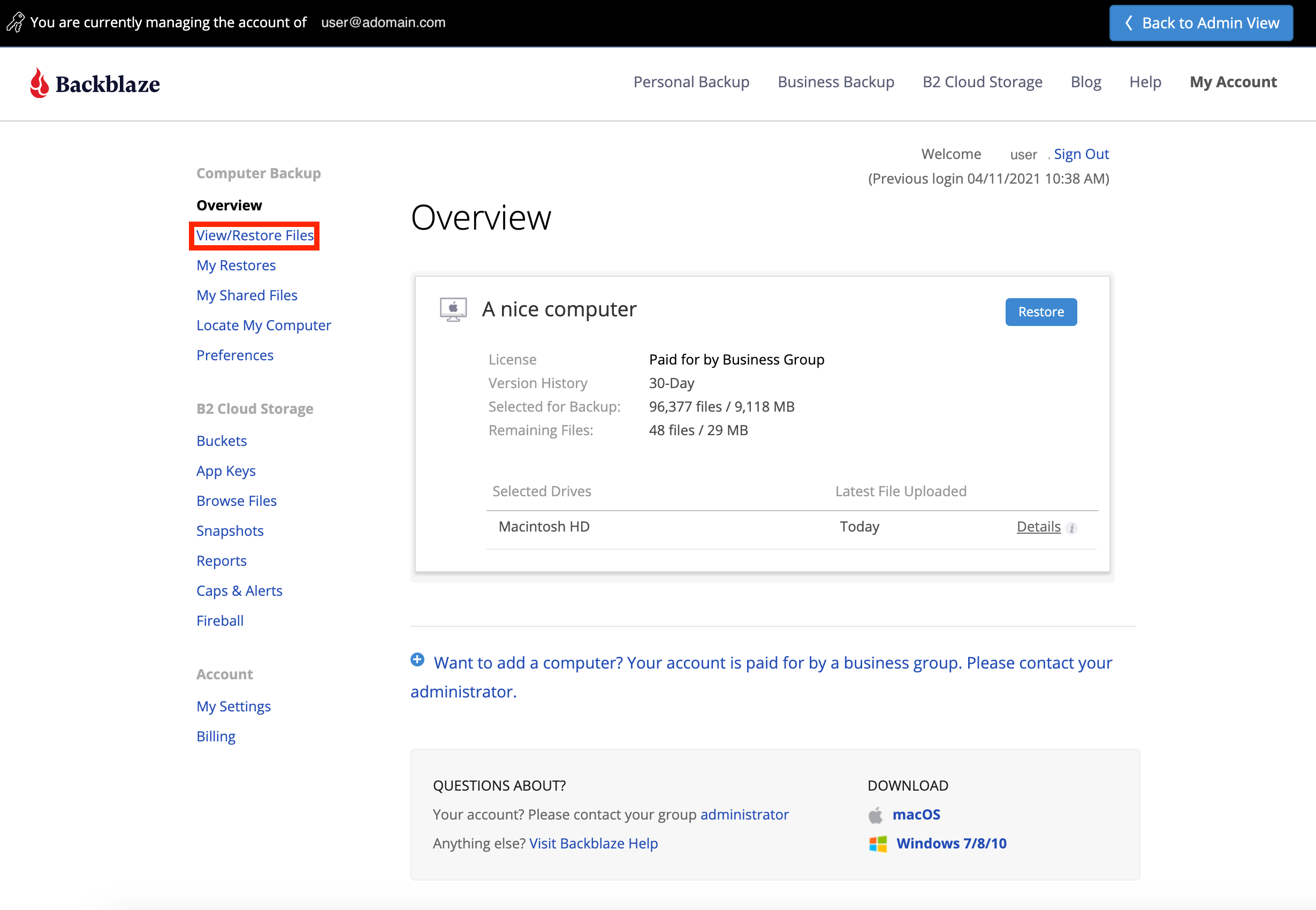This screenshot has width=1316, height=910.
Task: Click the Latest File Uploaded column header
Action: [901, 491]
